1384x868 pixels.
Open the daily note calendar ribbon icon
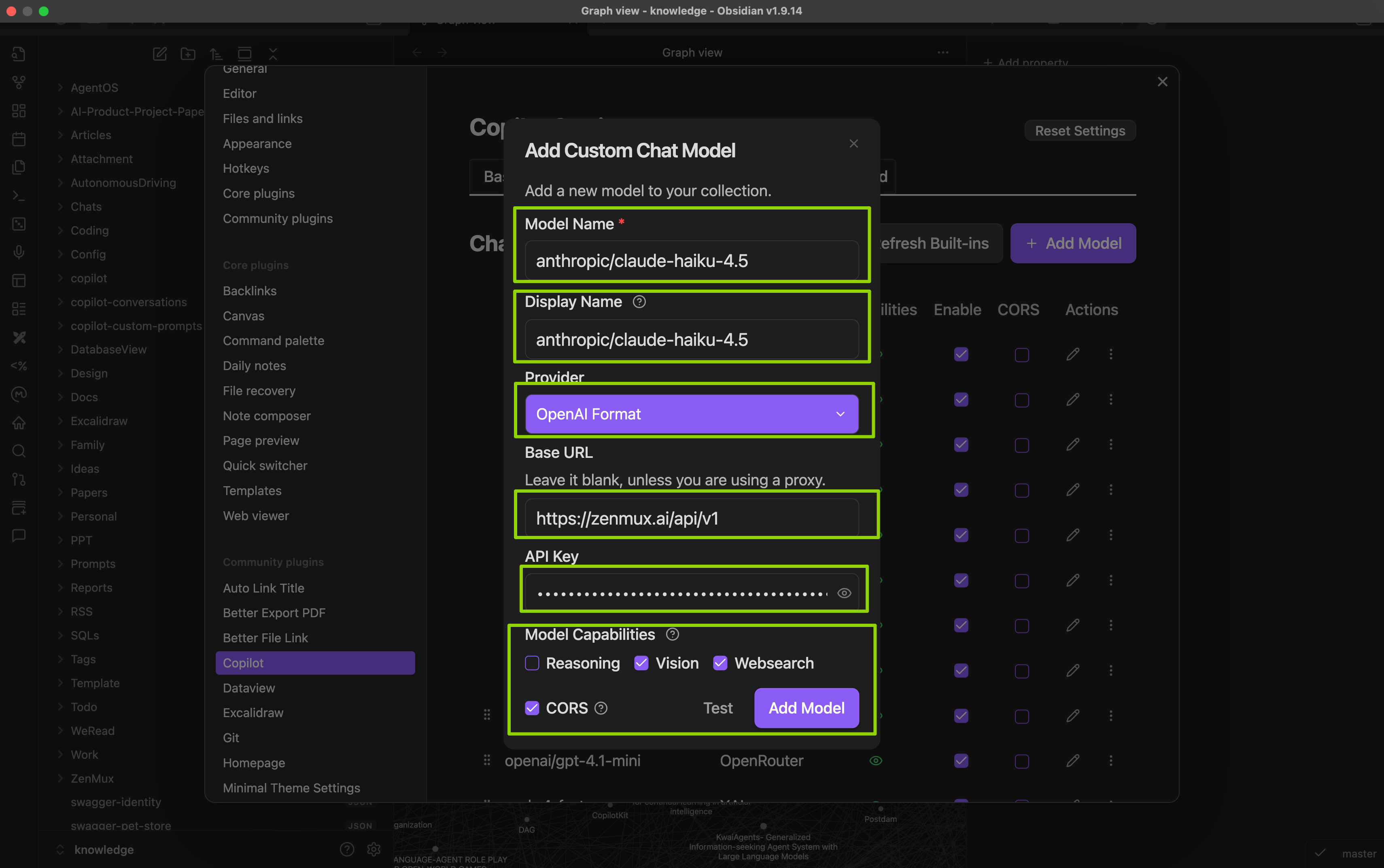pos(19,139)
